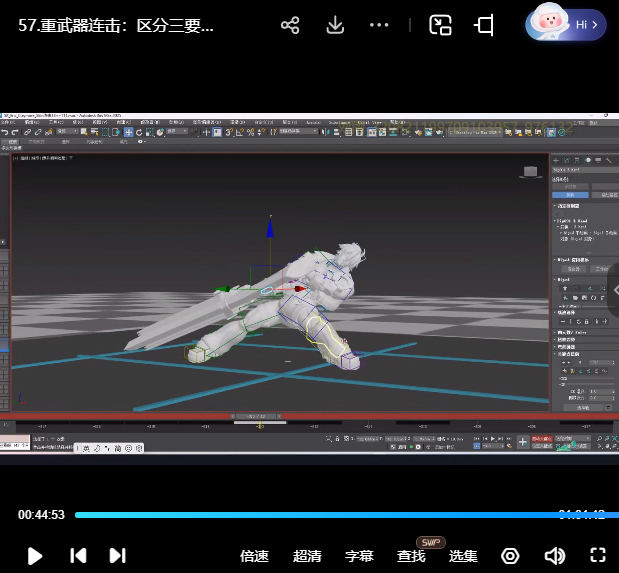The width and height of the screenshot is (619, 573).
Task: Open the Hi assistant avatar button
Action: pos(566,25)
